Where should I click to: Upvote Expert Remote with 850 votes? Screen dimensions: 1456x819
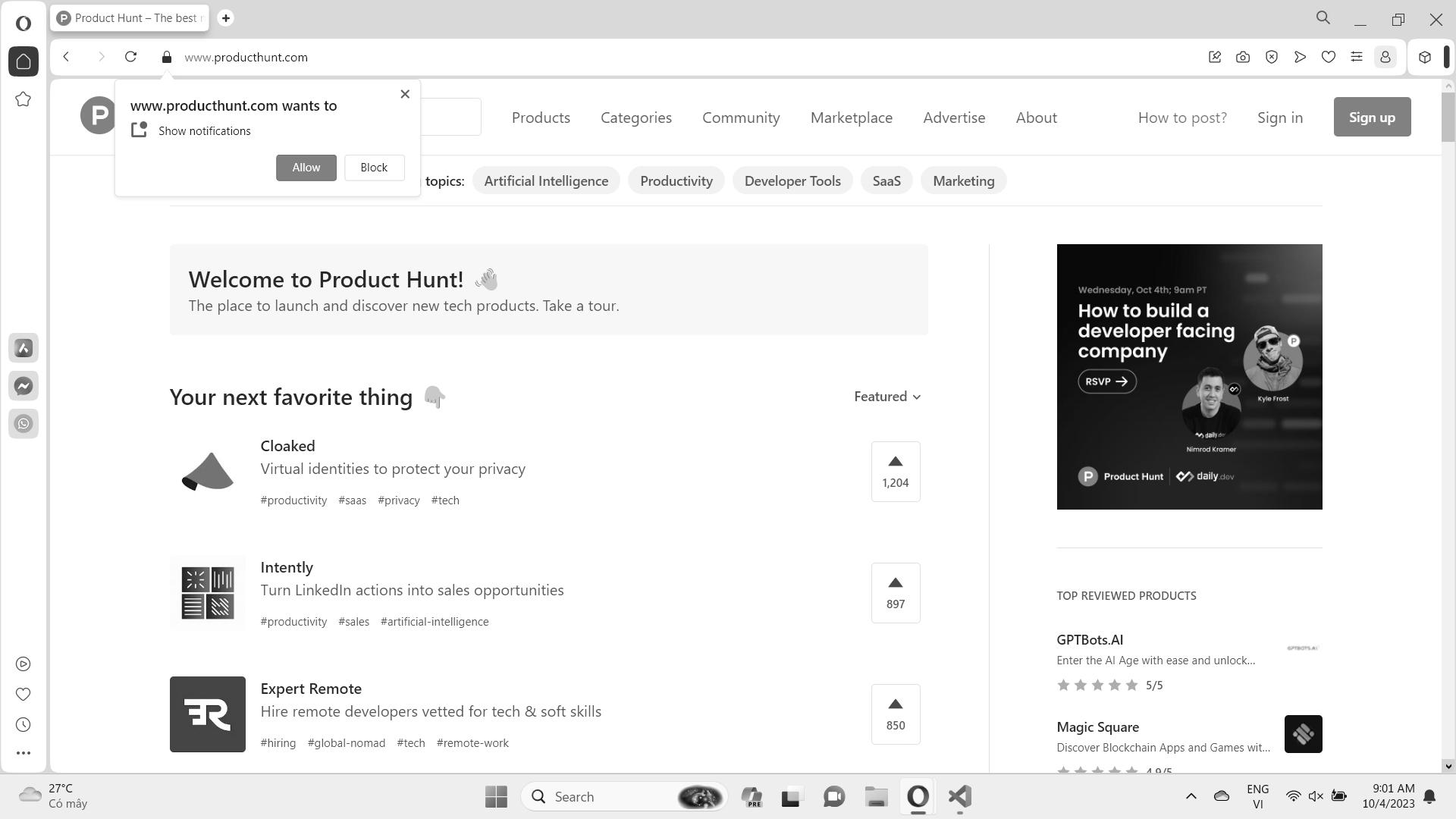pos(896,714)
